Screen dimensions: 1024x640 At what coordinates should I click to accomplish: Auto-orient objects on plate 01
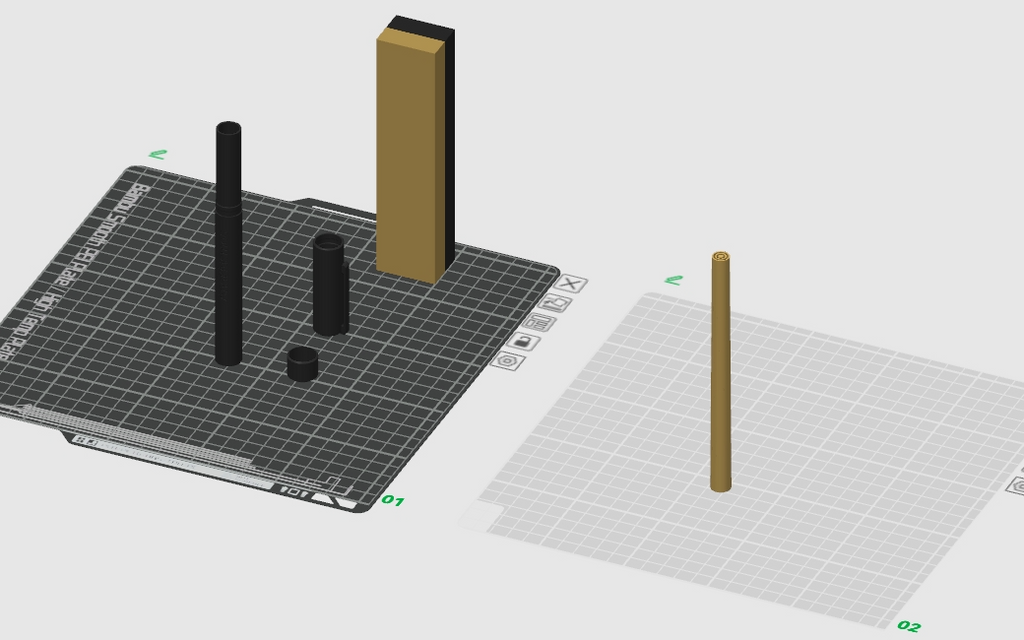(x=555, y=303)
